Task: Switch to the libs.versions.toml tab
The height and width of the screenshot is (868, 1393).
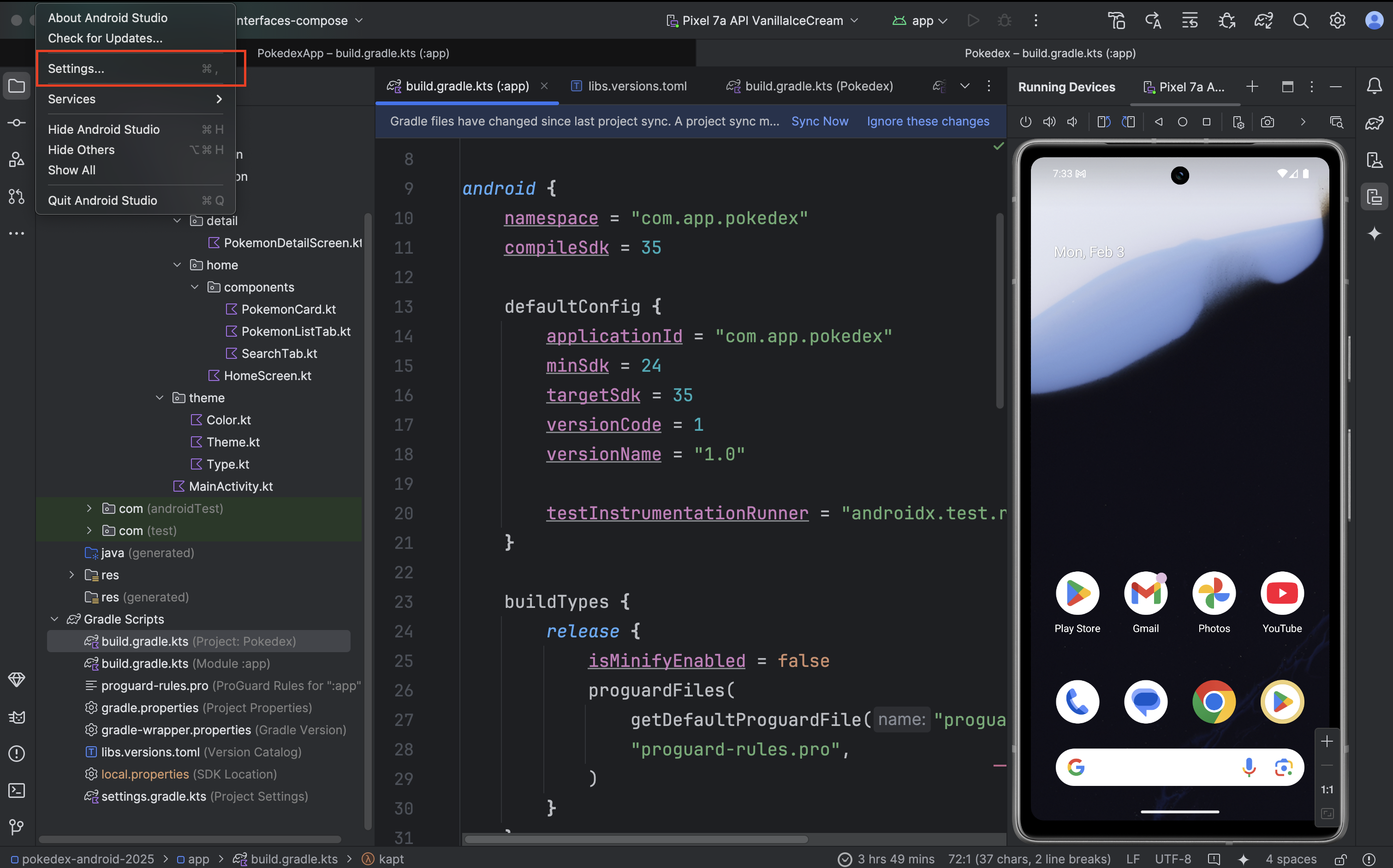Action: pyautogui.click(x=636, y=86)
